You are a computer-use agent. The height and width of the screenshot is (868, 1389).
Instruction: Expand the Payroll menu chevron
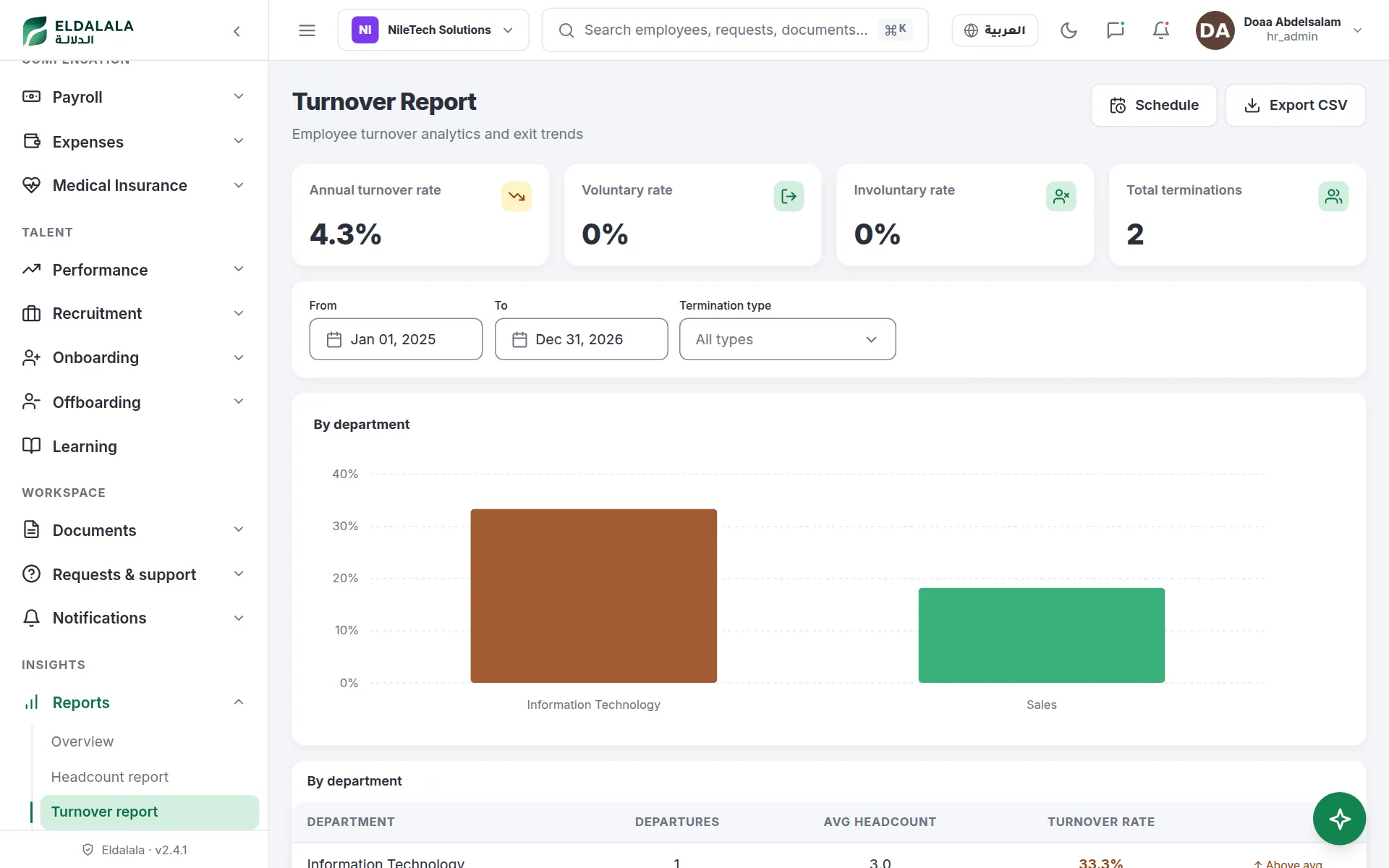(x=239, y=97)
